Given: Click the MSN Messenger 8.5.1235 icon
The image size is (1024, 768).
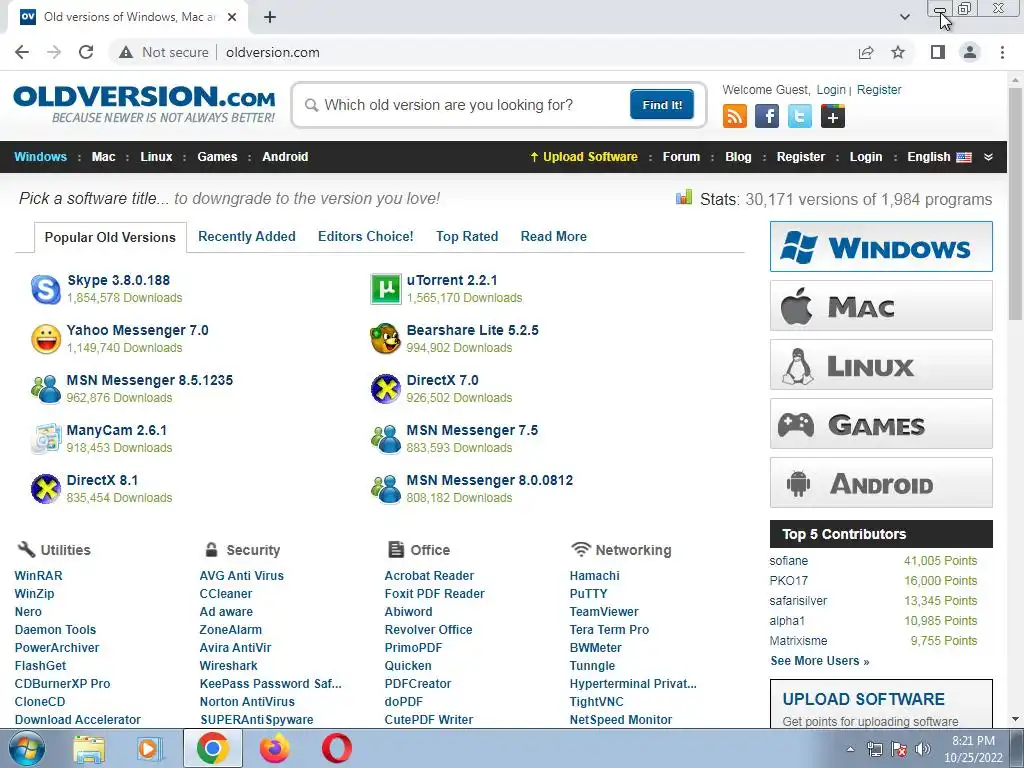Looking at the screenshot, I should tap(46, 389).
